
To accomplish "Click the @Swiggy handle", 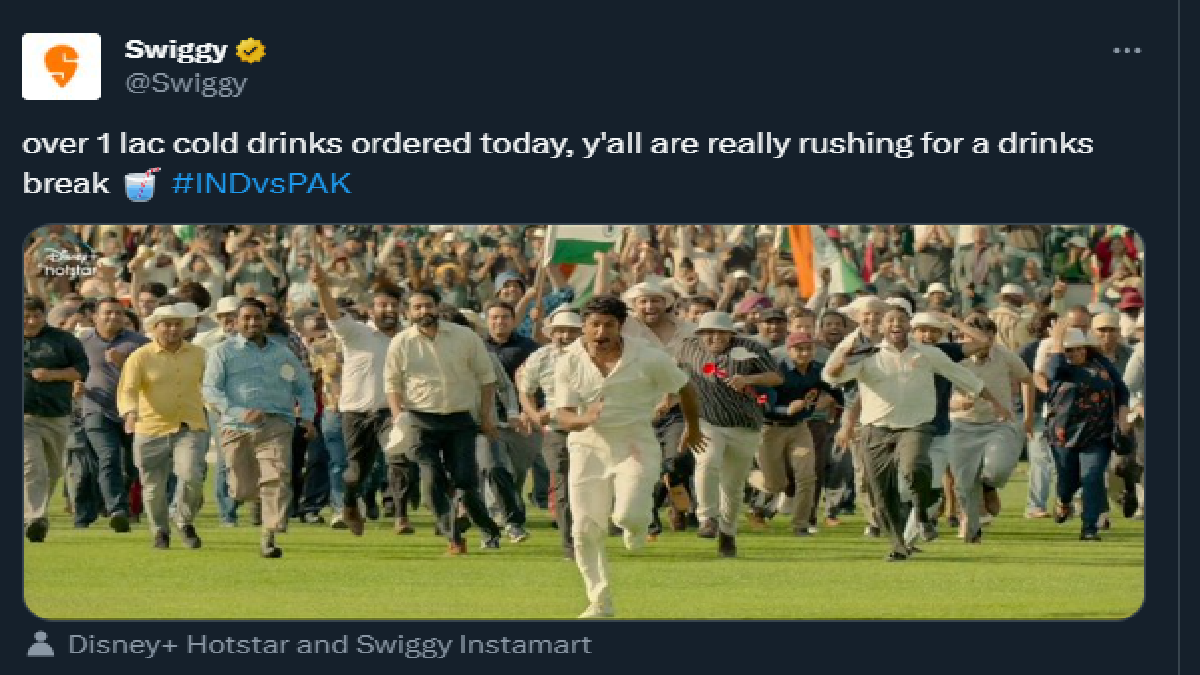I will [185, 83].
